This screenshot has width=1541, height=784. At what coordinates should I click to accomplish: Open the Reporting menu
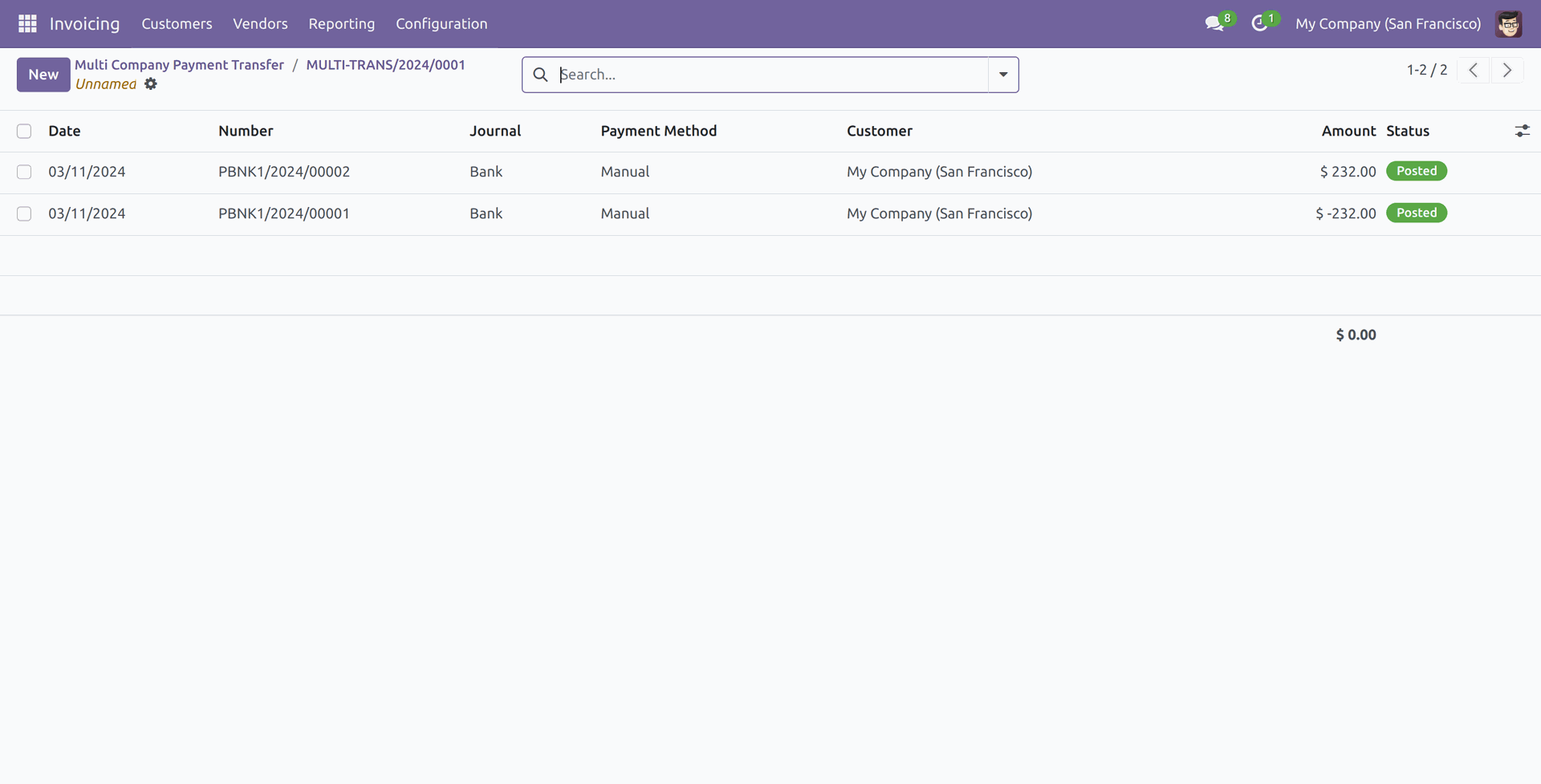[341, 24]
